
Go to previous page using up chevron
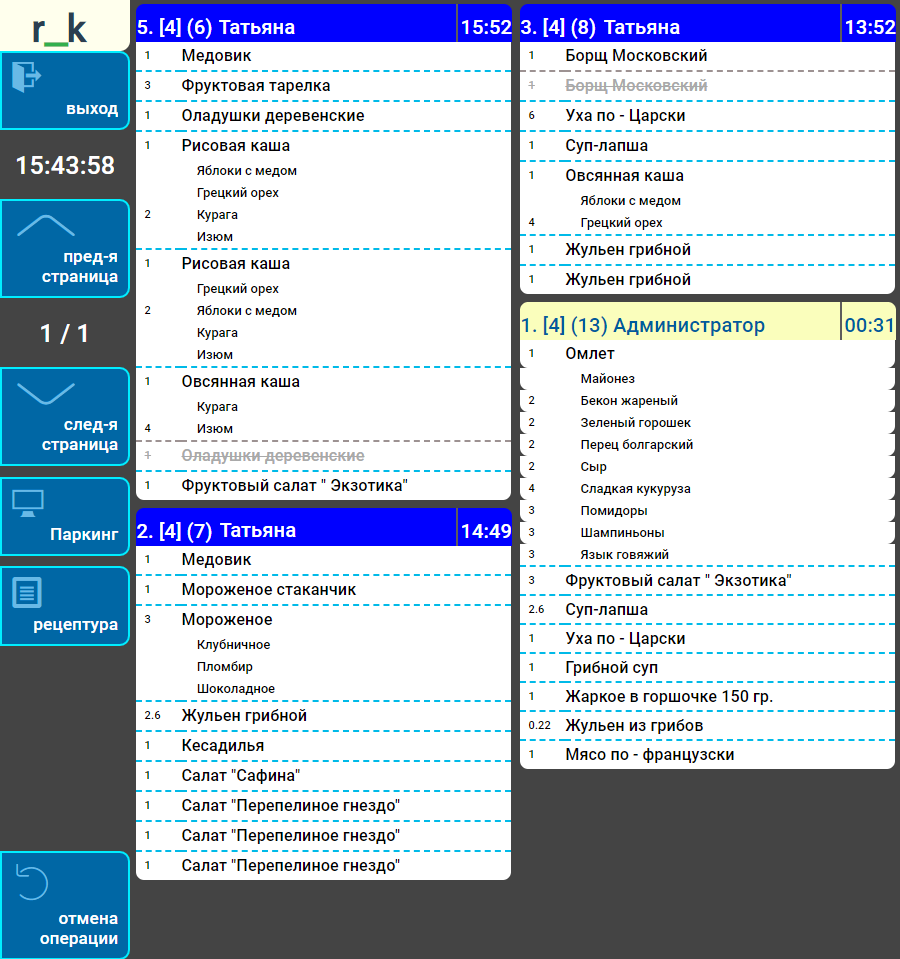point(46,226)
